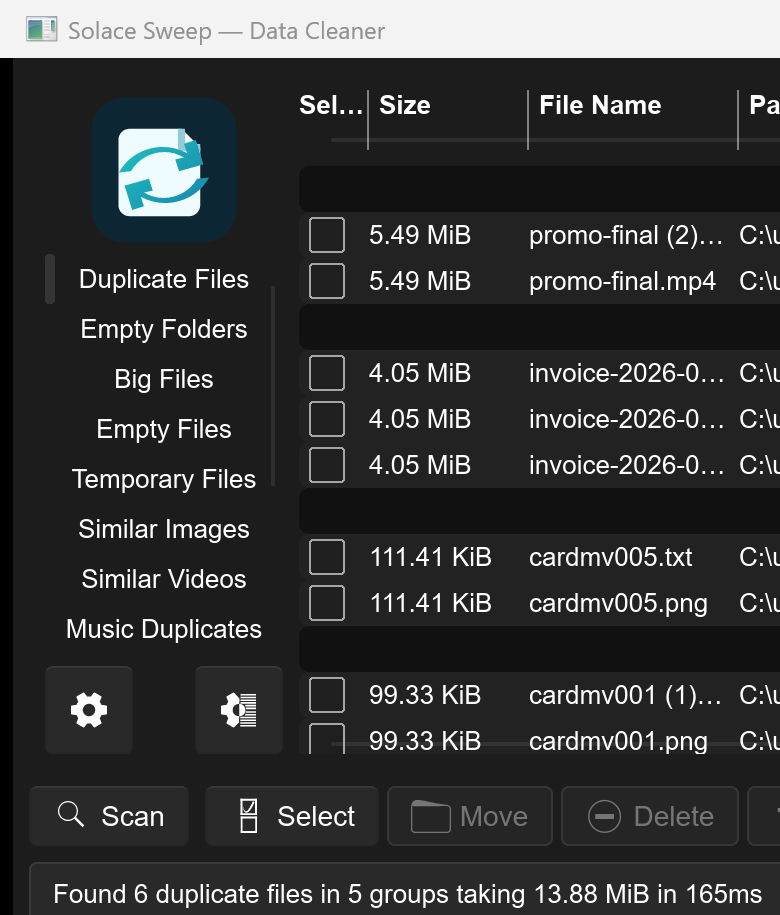The image size is (780, 915).
Task: Click the Solace Sweep app logo
Action: [x=164, y=170]
